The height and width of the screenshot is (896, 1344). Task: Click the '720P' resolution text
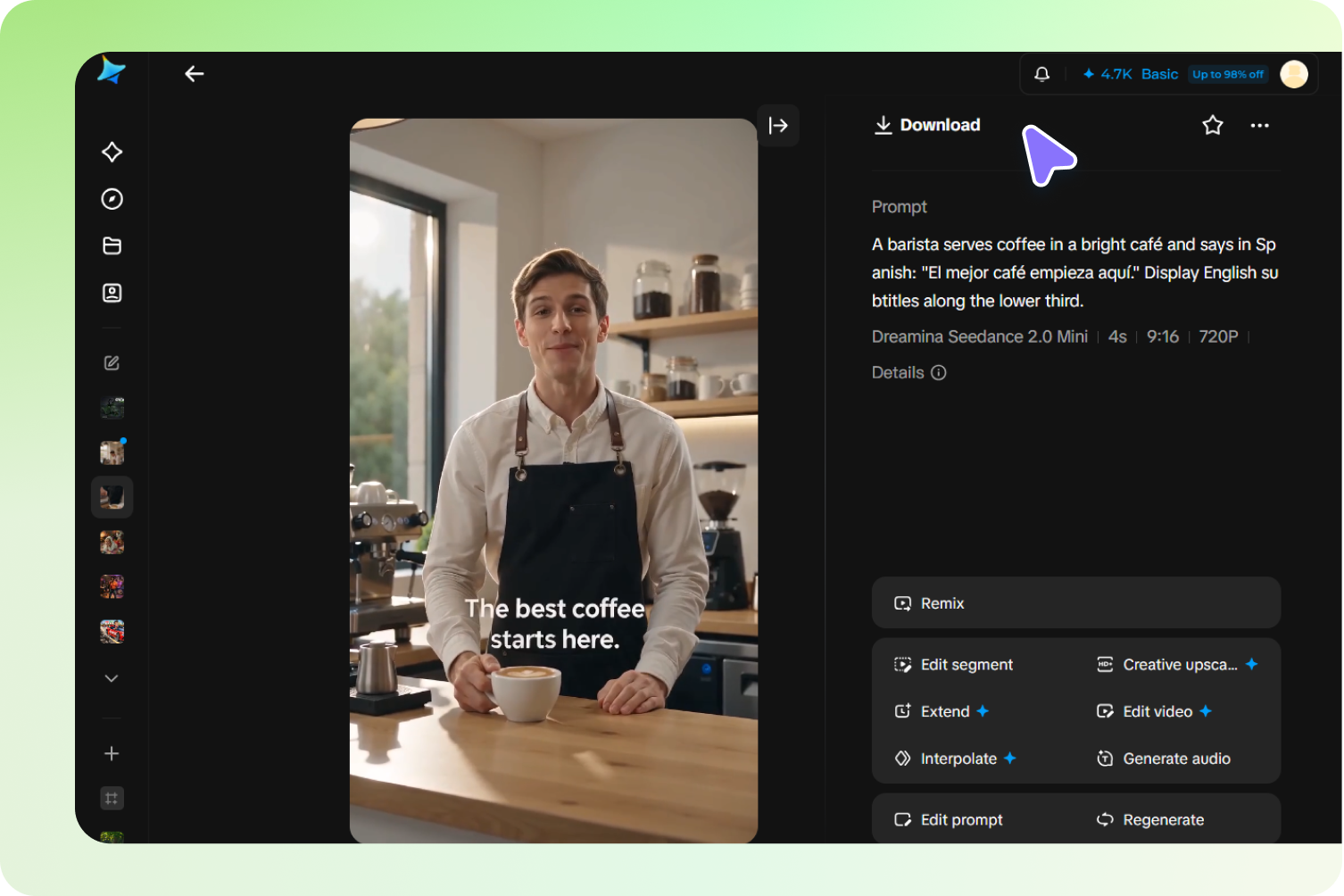click(x=1218, y=336)
